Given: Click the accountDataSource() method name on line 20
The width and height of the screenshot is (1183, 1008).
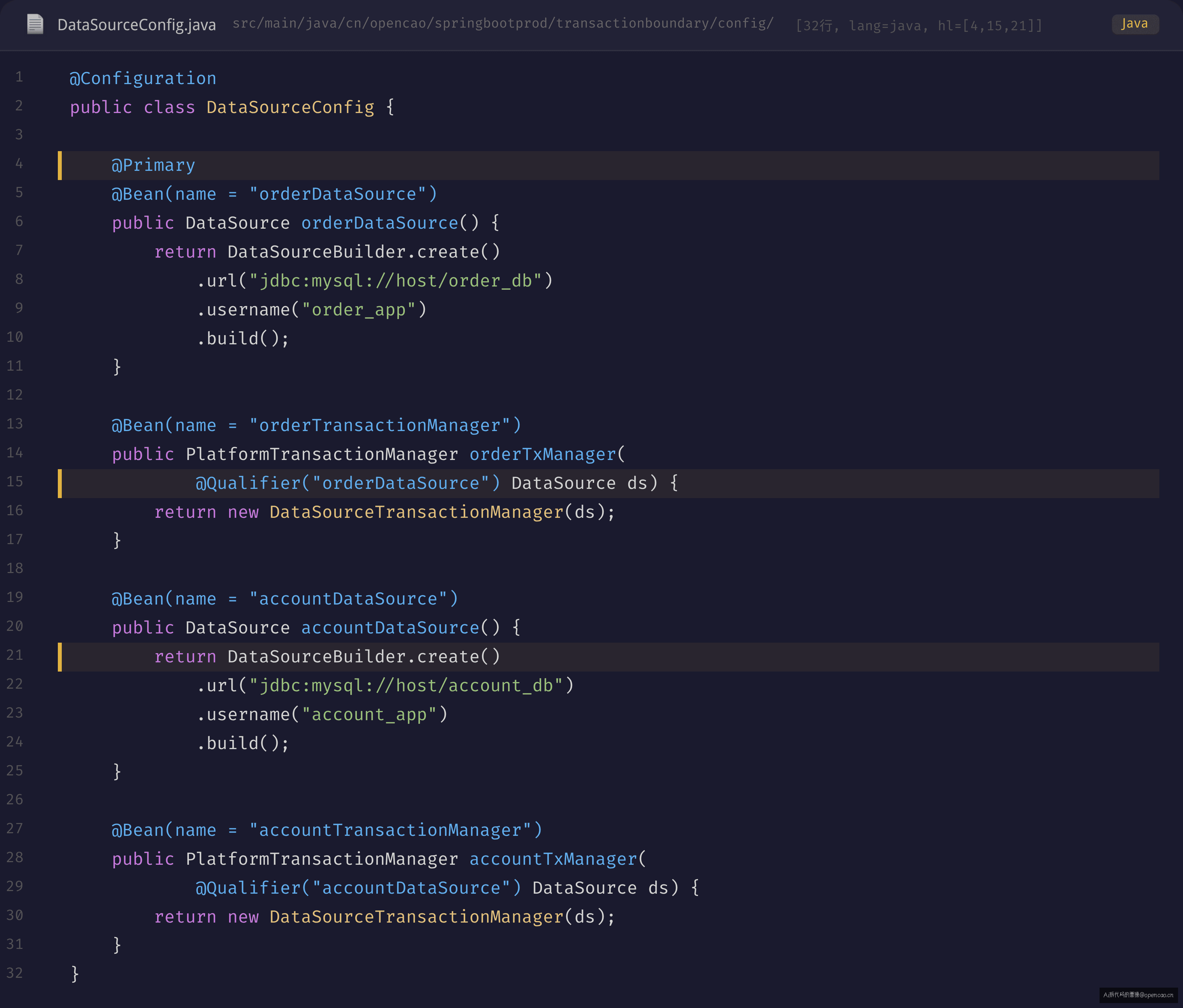Looking at the screenshot, I should pyautogui.click(x=390, y=628).
